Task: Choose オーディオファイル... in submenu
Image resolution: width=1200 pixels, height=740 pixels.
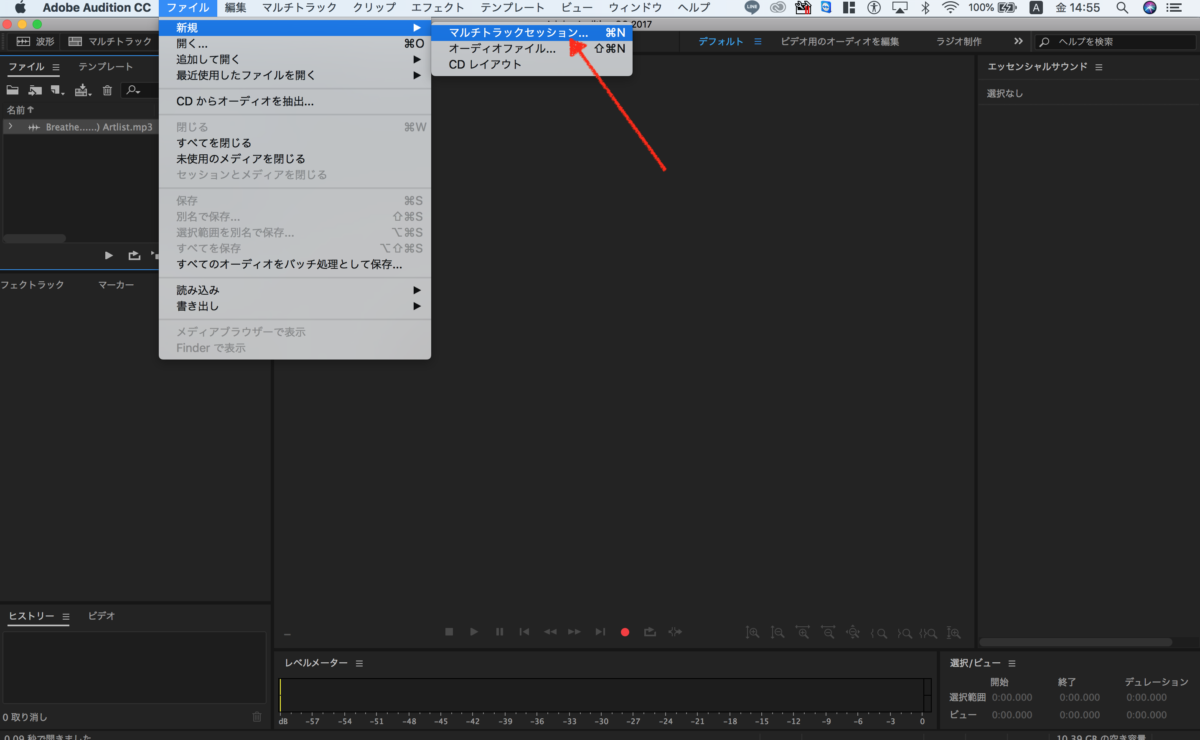Action: [531, 48]
